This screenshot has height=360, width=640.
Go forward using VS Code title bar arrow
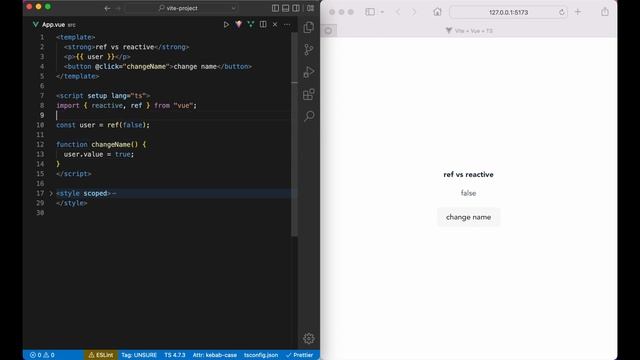pyautogui.click(x=118, y=8)
